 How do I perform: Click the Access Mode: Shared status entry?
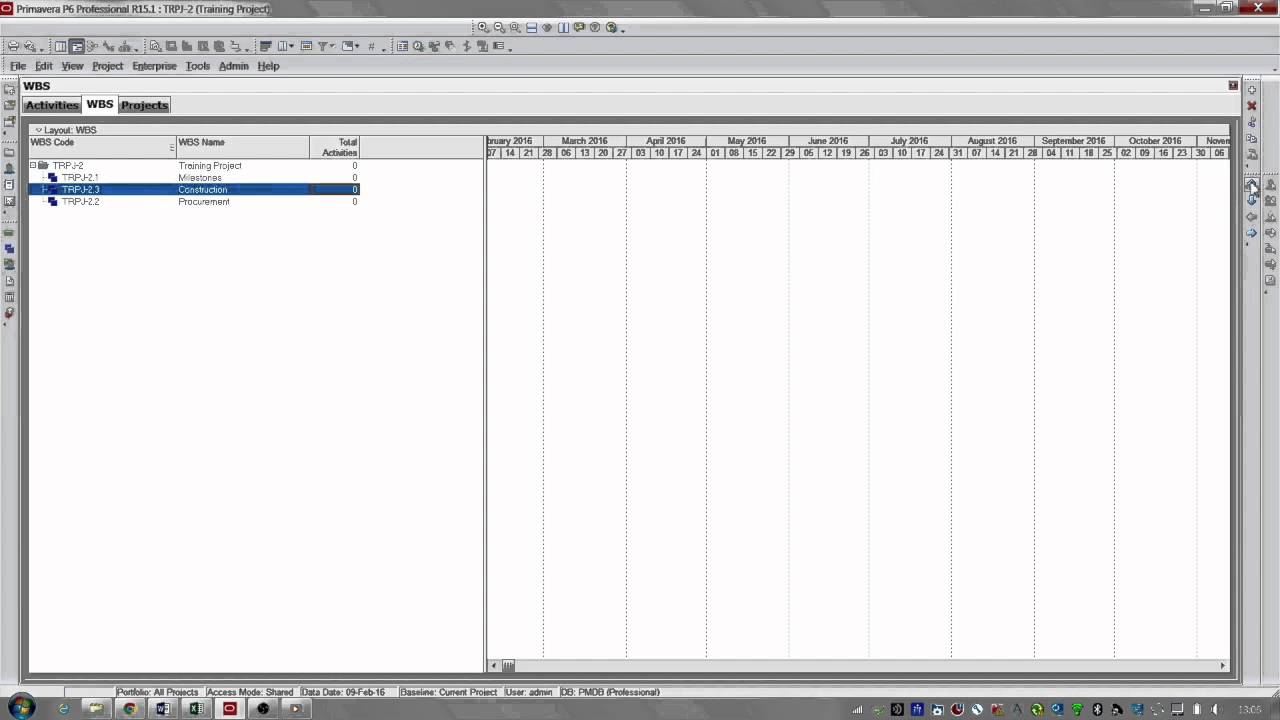(250, 692)
